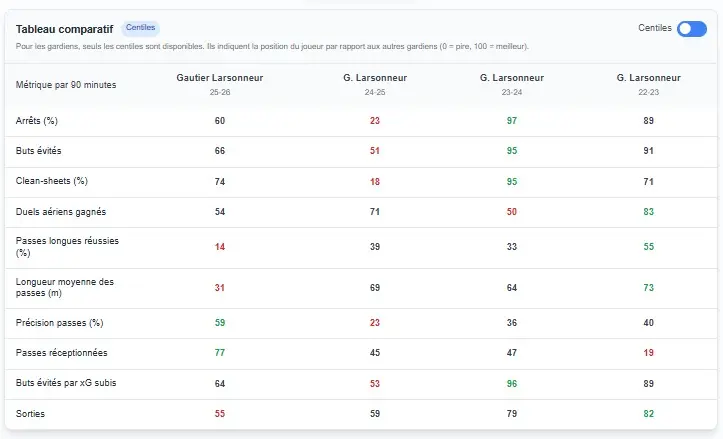Select the G. Larsonneur 22-23 column header
Screen dimensions: 723x439
(x=649, y=84)
